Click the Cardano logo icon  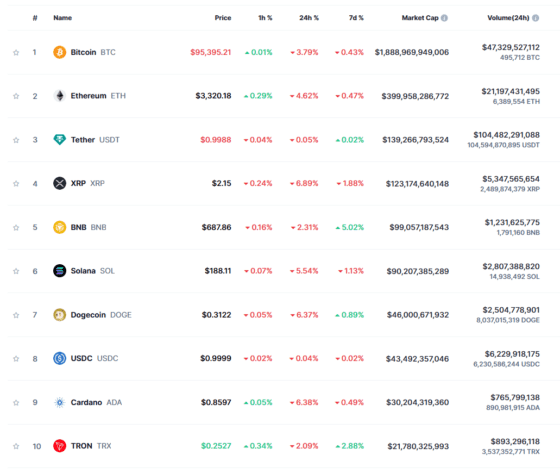click(x=60, y=402)
